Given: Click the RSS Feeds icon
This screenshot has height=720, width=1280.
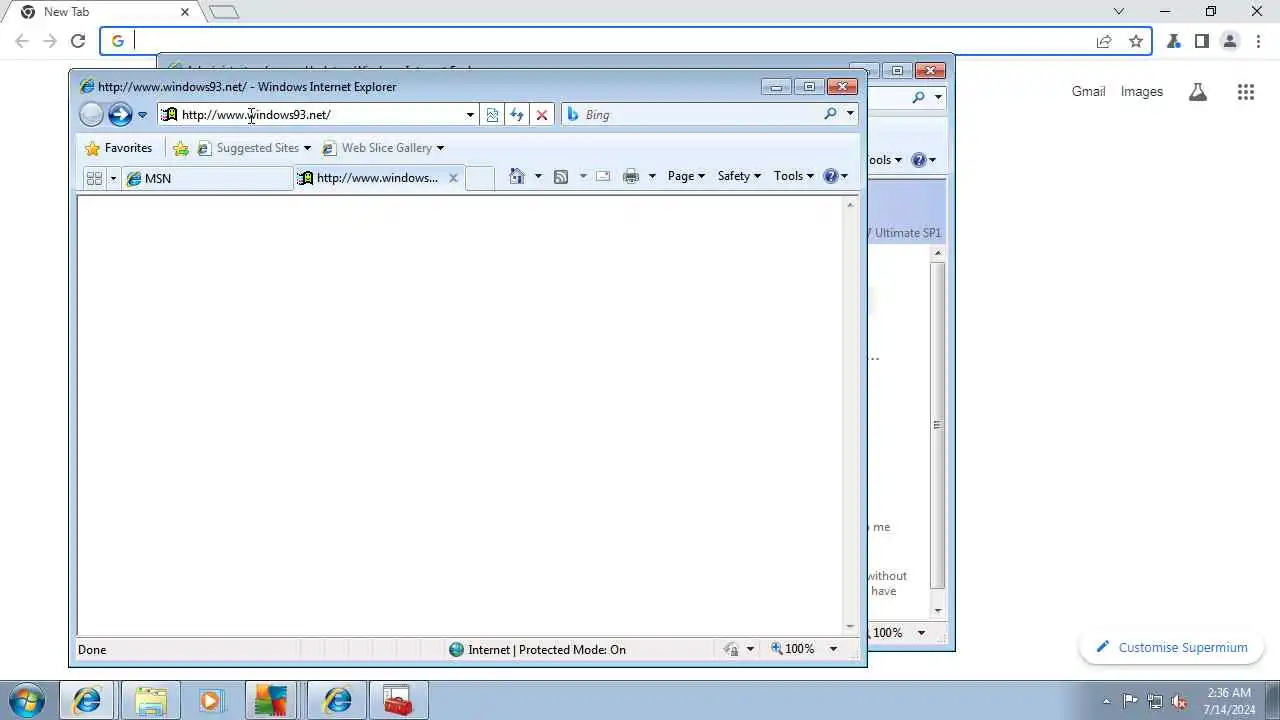Looking at the screenshot, I should (561, 176).
